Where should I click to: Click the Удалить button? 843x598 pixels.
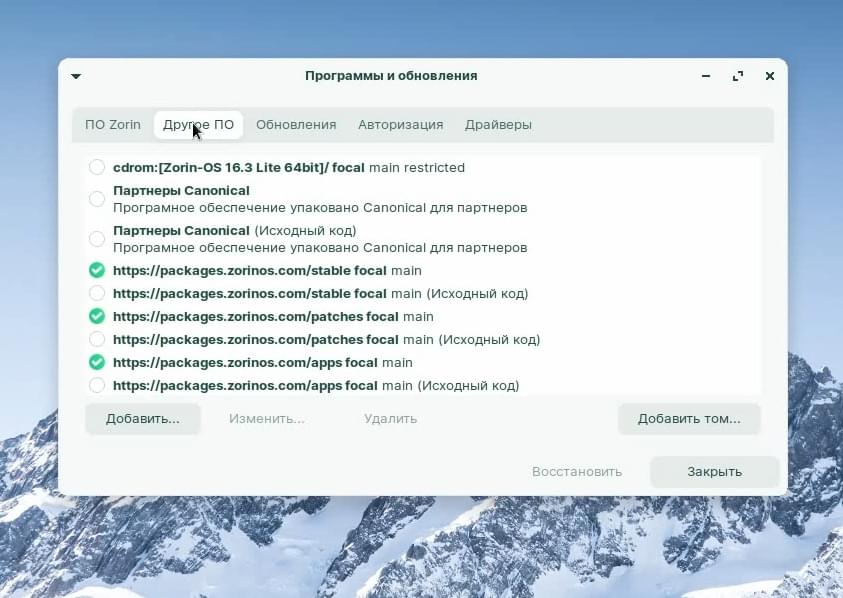point(390,419)
